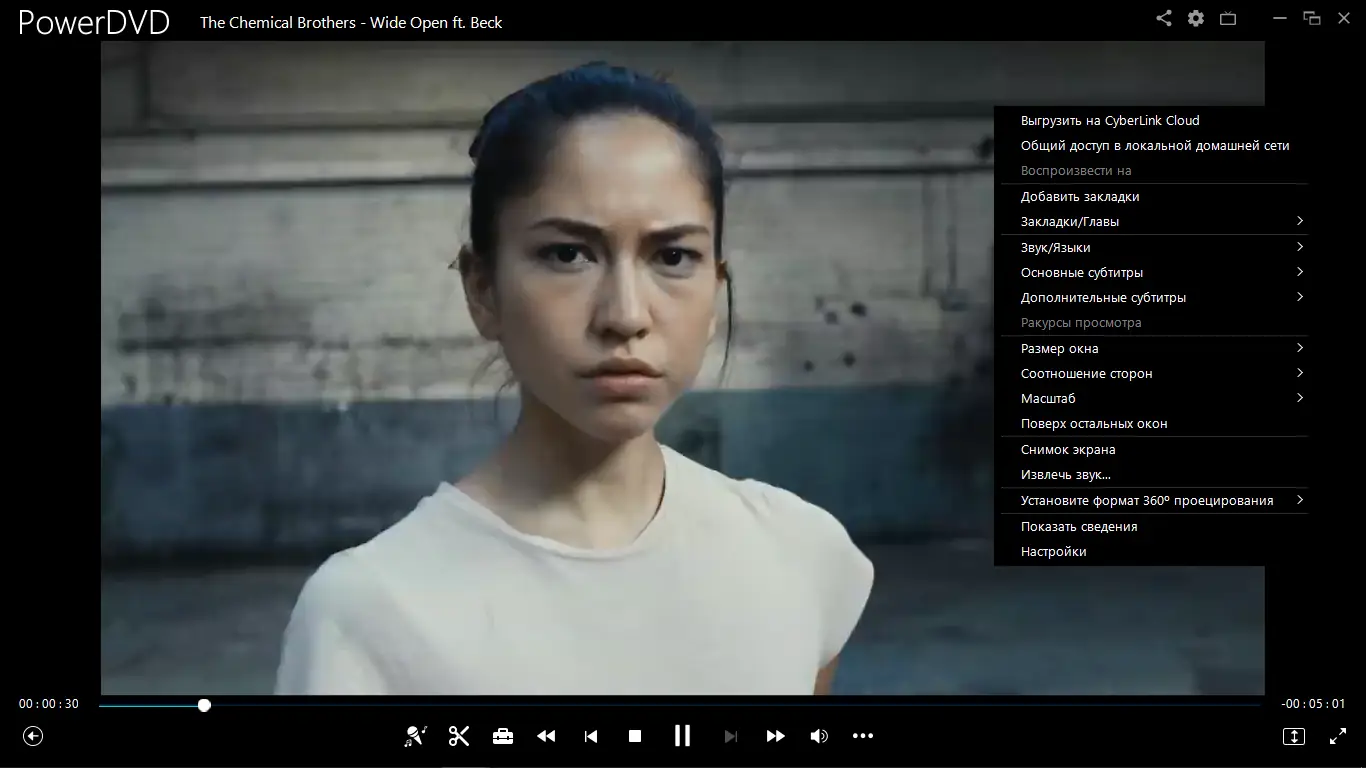Screen dimensions: 1366x768
Task: Fast forward the video
Action: 775,736
